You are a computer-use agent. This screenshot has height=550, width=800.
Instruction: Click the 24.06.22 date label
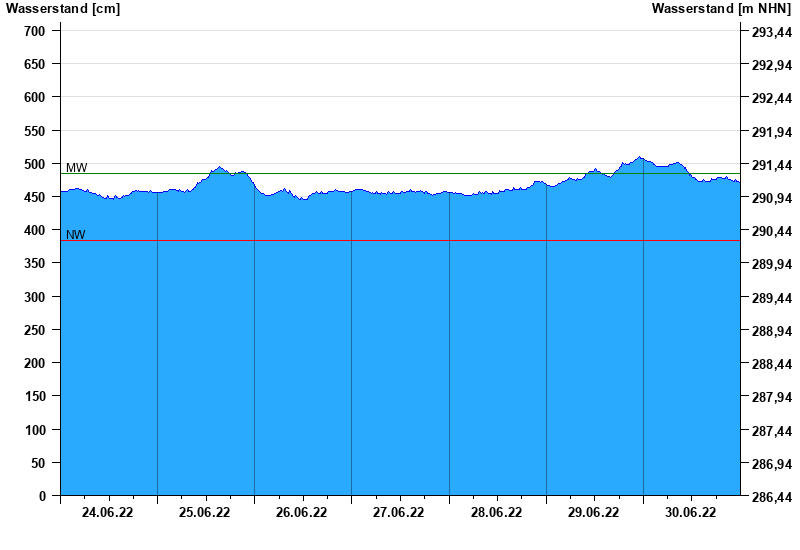109,513
